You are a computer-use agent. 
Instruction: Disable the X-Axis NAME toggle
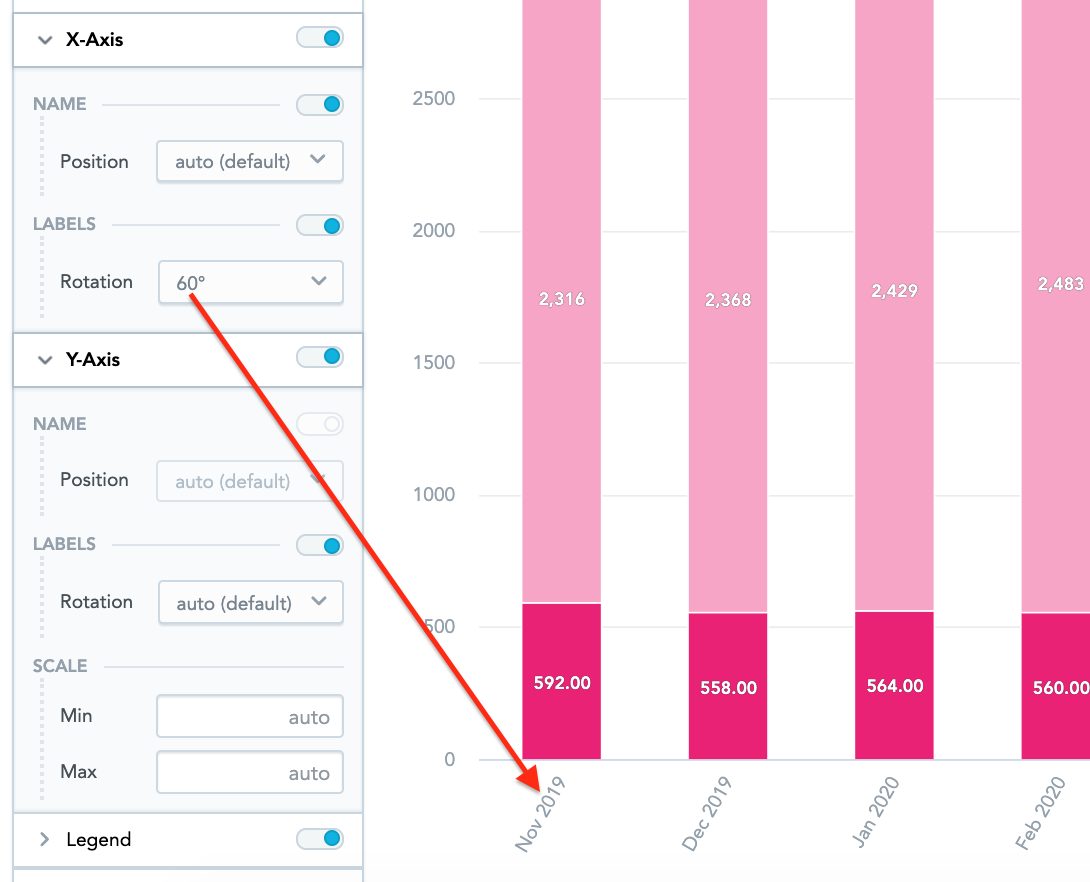[320, 104]
